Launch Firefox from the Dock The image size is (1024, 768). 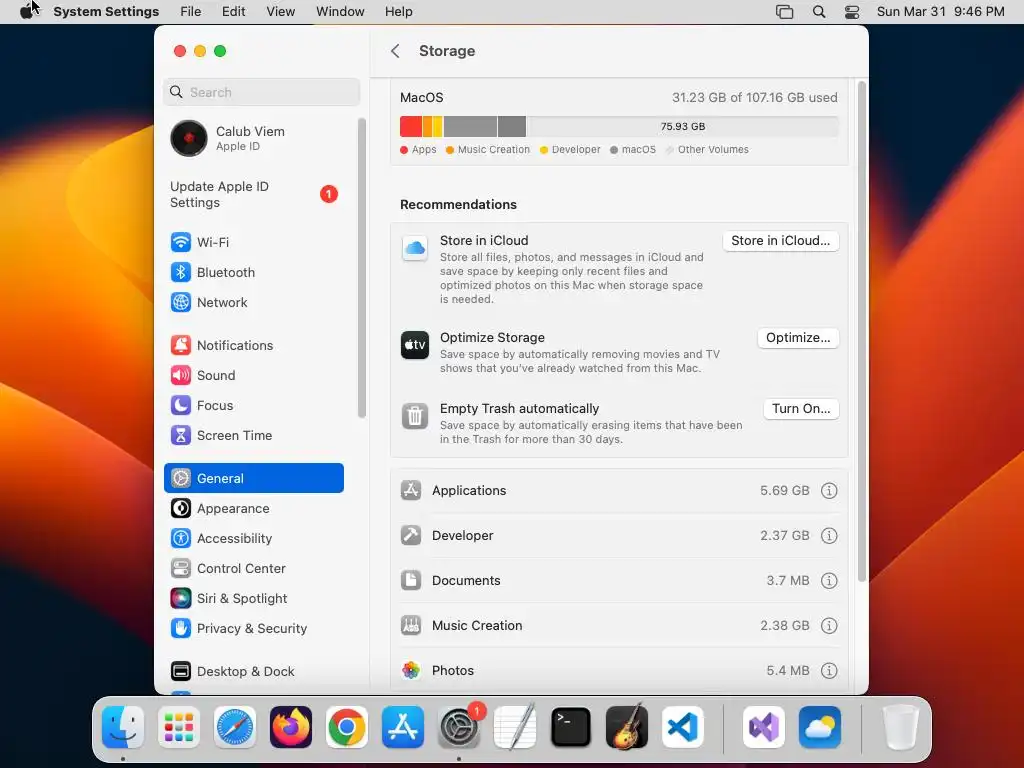pos(291,727)
